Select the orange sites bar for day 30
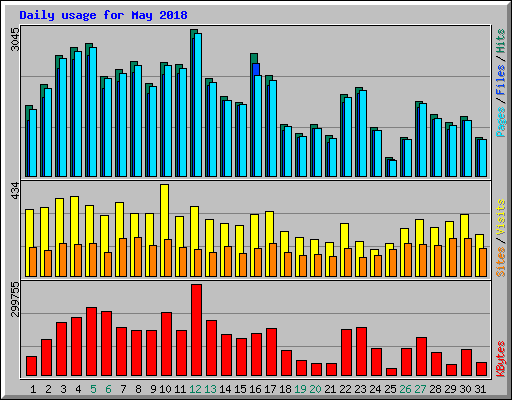This screenshot has height=400, width=512. [x=468, y=257]
